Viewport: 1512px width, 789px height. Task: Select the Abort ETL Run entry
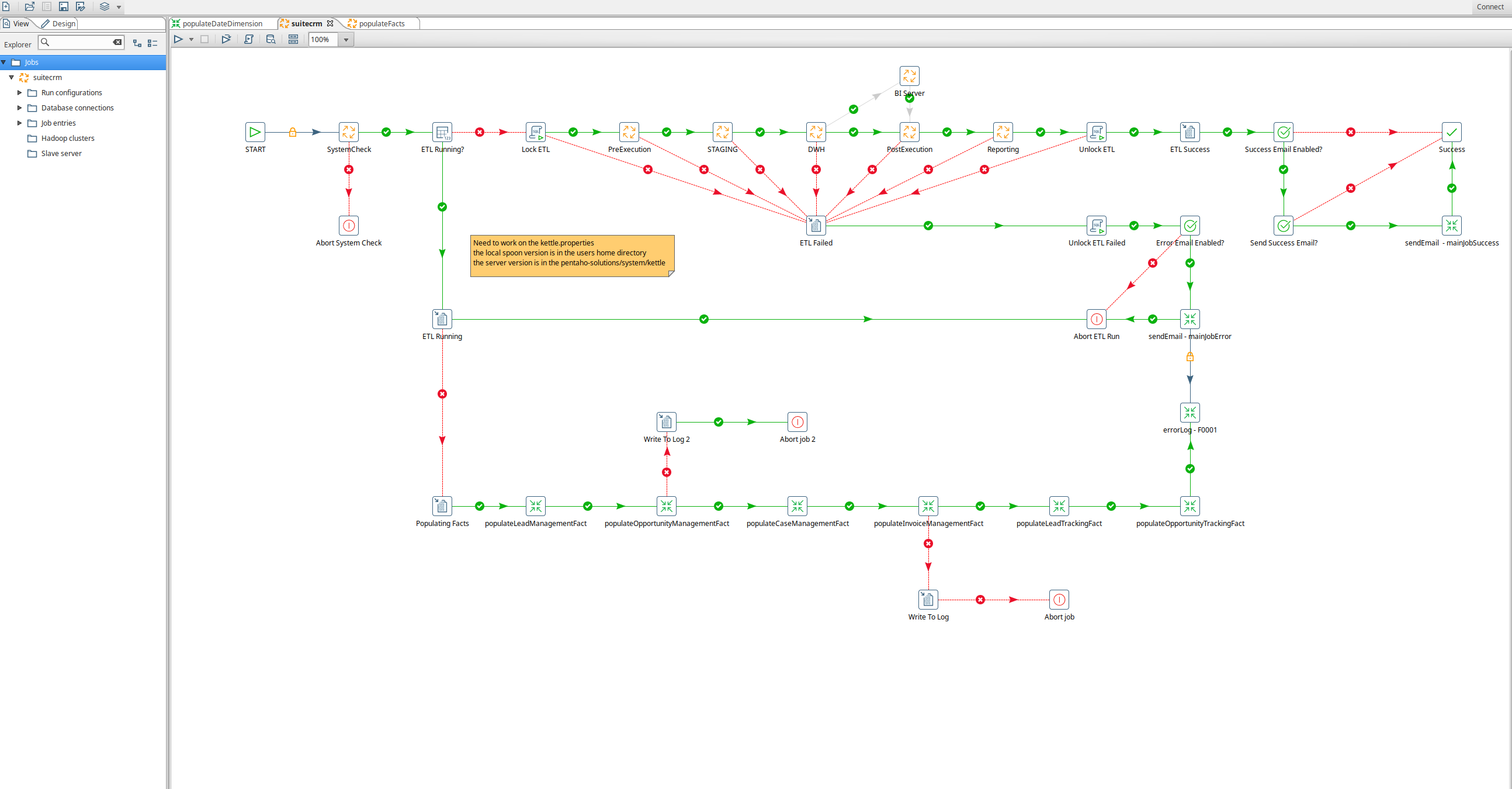click(1097, 319)
